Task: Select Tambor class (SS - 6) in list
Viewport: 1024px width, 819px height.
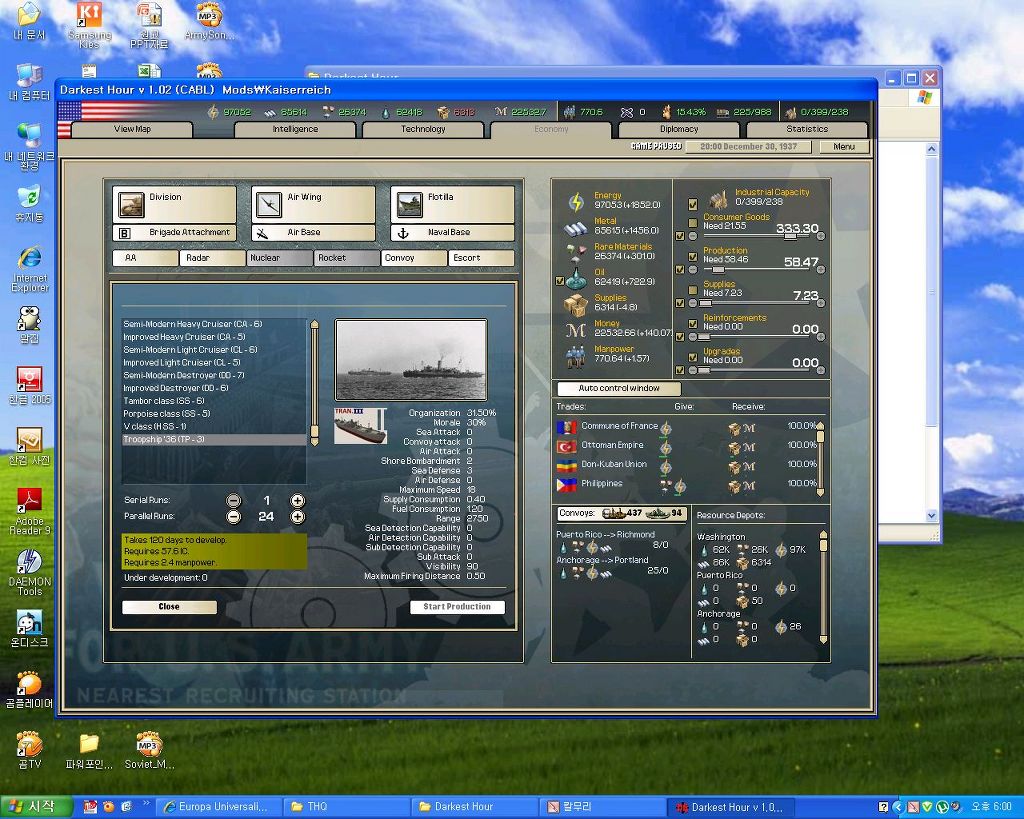Action: [x=214, y=401]
